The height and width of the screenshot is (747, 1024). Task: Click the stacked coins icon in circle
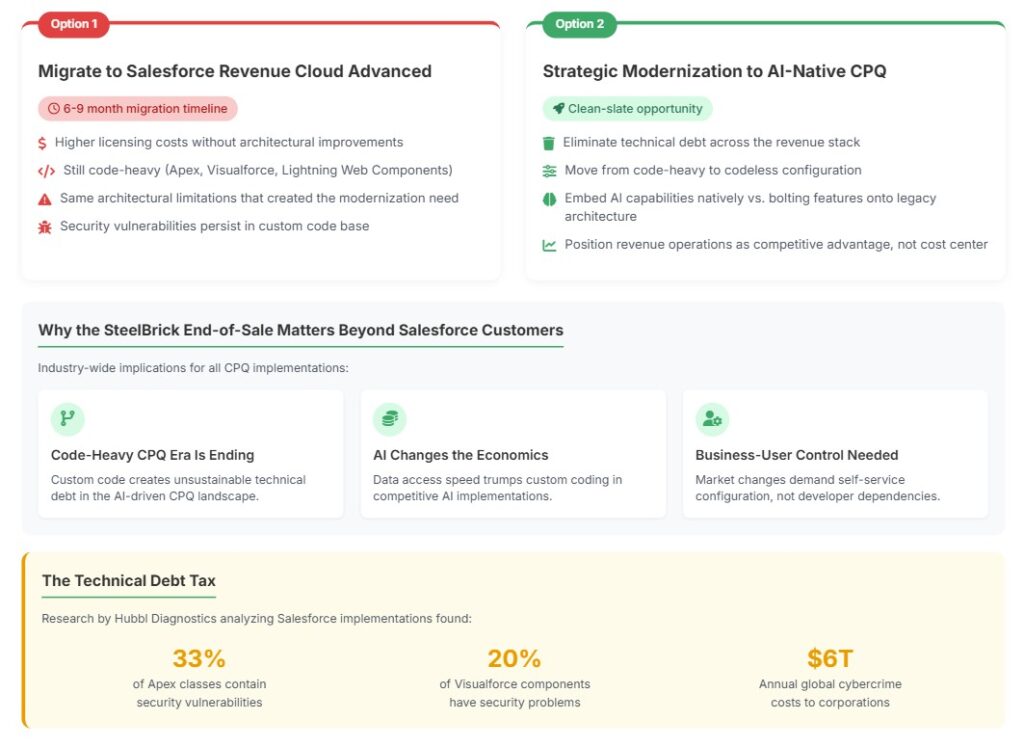click(390, 419)
